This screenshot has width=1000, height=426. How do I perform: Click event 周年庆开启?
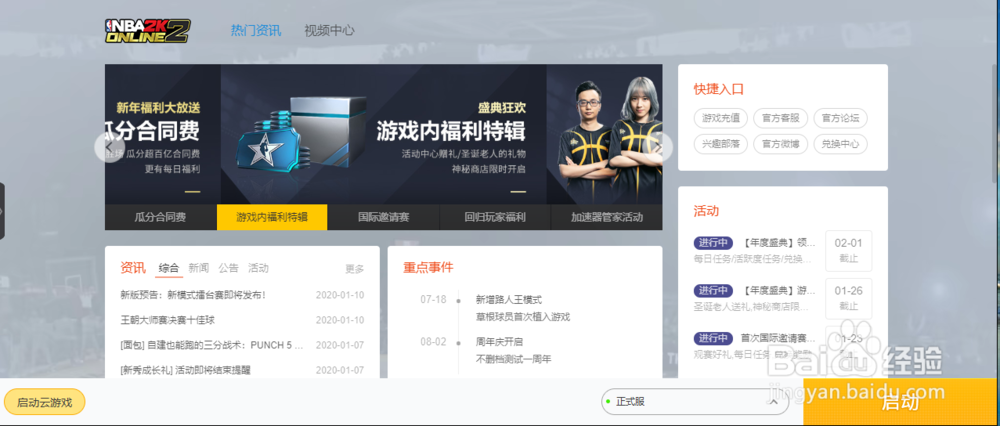499,342
